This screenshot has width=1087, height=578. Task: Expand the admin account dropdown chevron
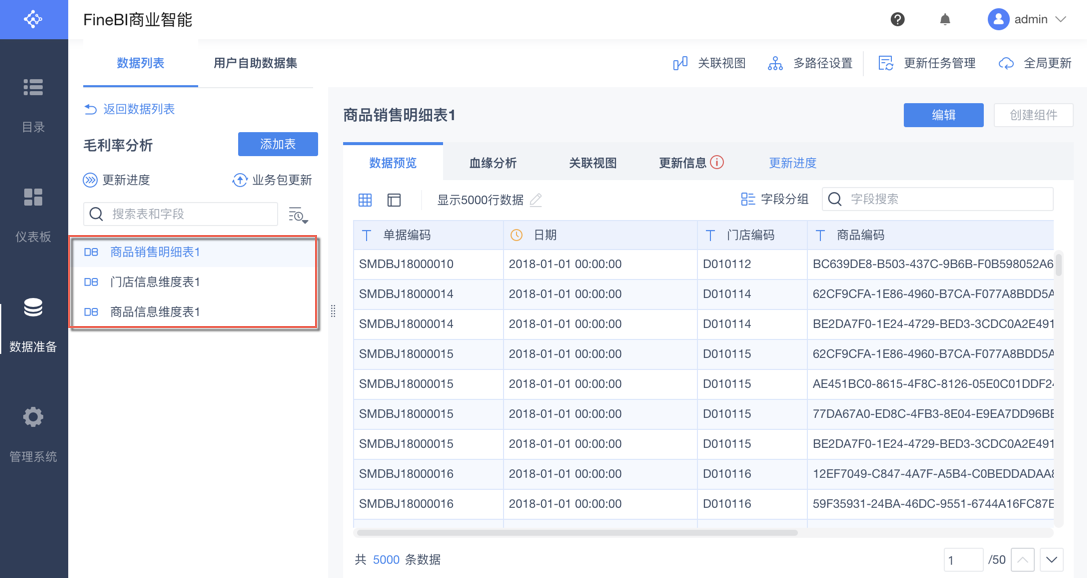pos(1061,19)
